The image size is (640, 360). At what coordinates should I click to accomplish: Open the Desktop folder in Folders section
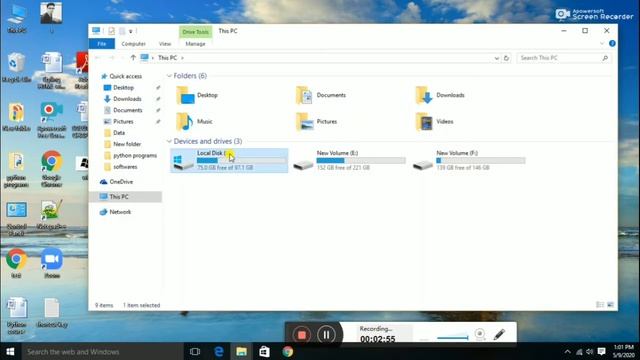point(198,95)
